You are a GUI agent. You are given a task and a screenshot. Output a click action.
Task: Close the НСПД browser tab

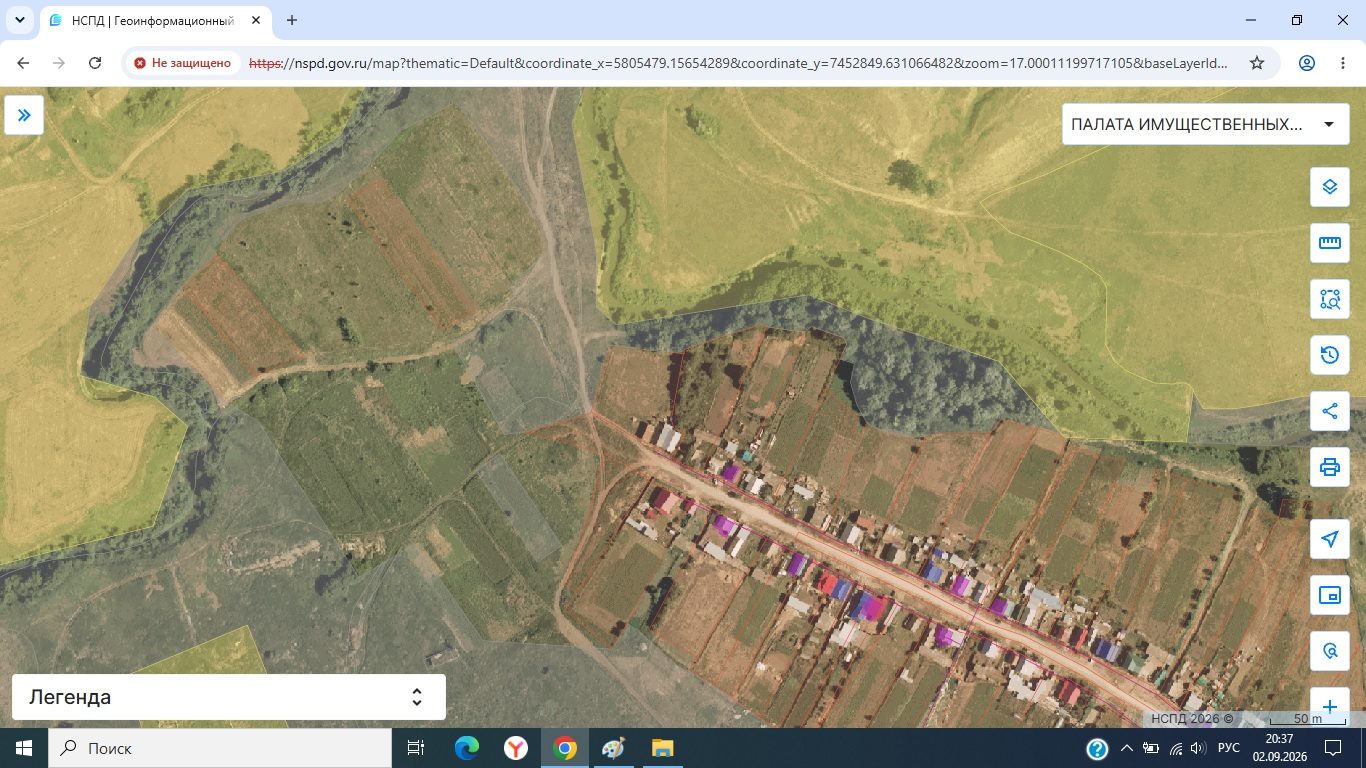pos(255,20)
